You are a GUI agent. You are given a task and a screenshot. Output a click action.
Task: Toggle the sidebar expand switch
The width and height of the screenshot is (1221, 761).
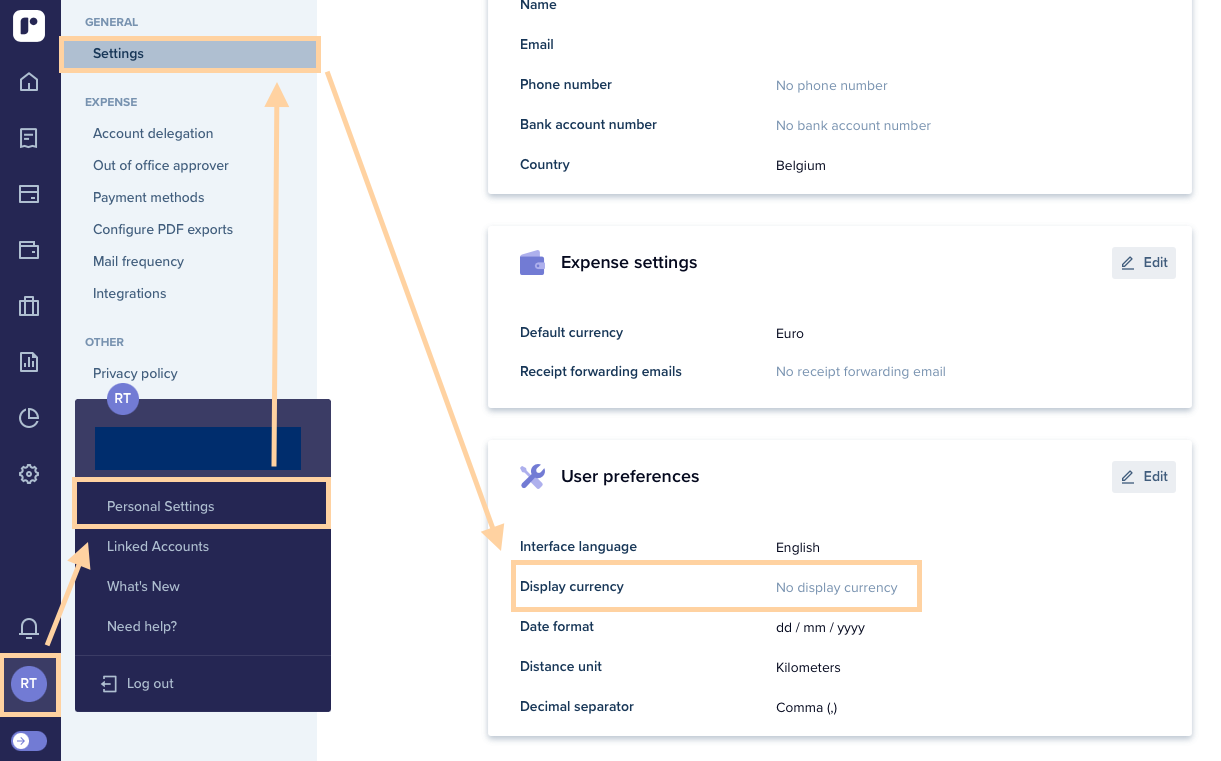coord(29,741)
